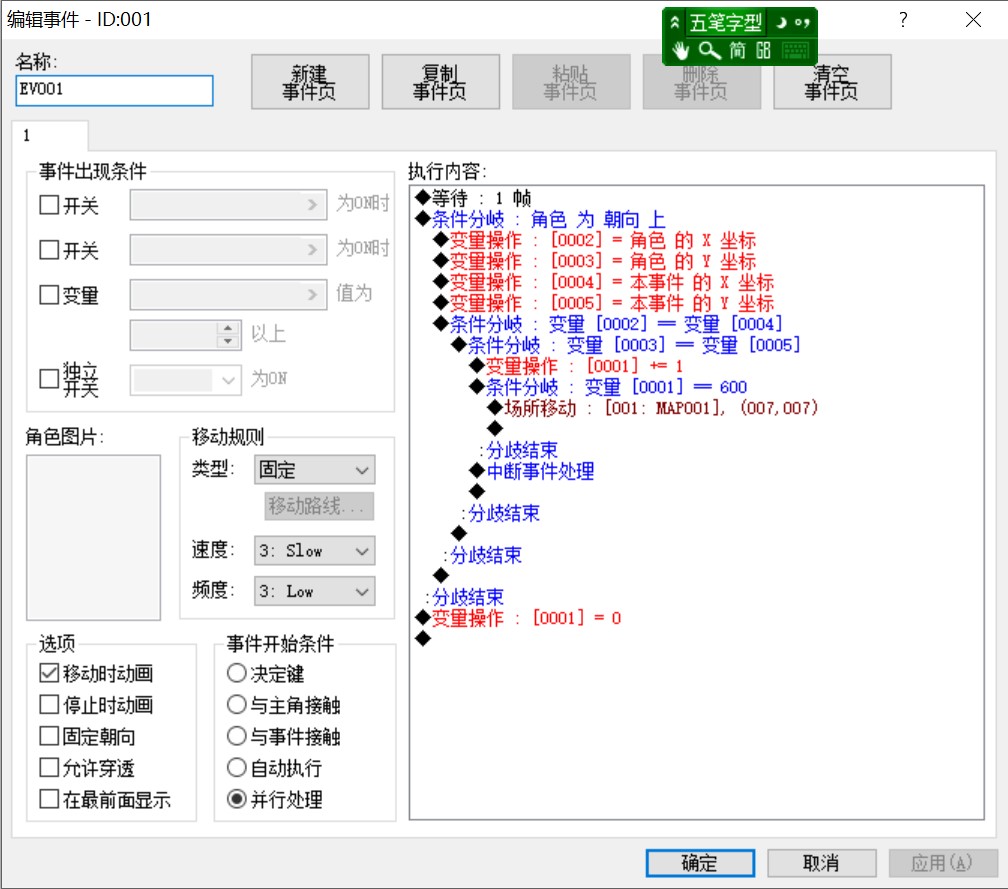Open the 频度 dropdown showing 3: Low
Image resolution: width=1008 pixels, height=889 pixels.
point(314,591)
